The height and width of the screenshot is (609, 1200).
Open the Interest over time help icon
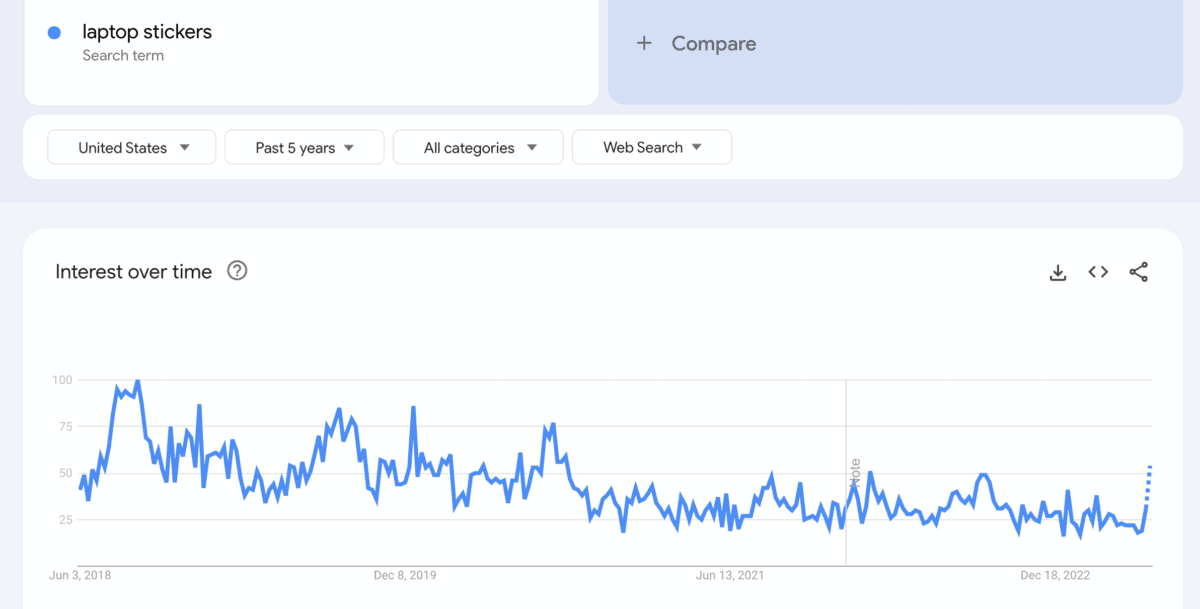pyautogui.click(x=237, y=271)
